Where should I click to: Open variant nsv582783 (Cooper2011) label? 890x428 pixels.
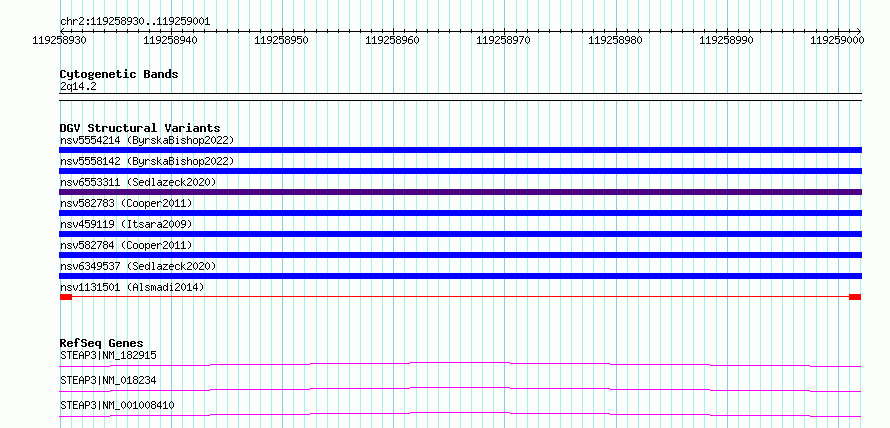[126, 203]
